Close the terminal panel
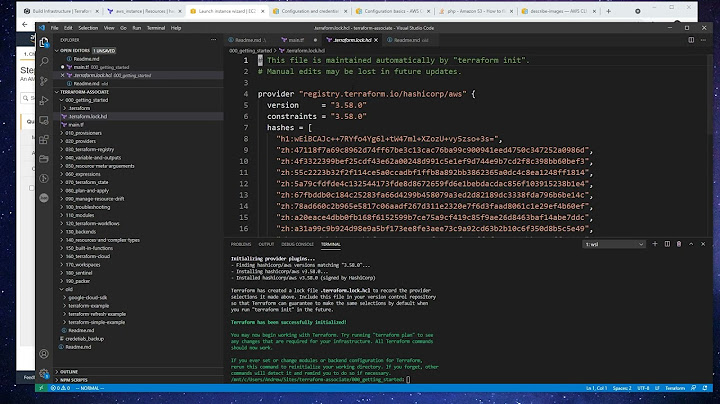The height and width of the screenshot is (404, 720). point(703,244)
